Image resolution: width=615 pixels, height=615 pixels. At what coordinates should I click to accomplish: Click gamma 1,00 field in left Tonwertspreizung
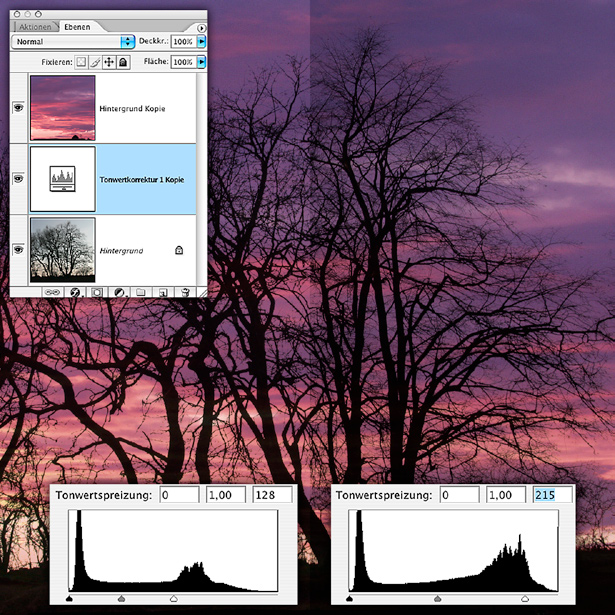click(x=226, y=495)
